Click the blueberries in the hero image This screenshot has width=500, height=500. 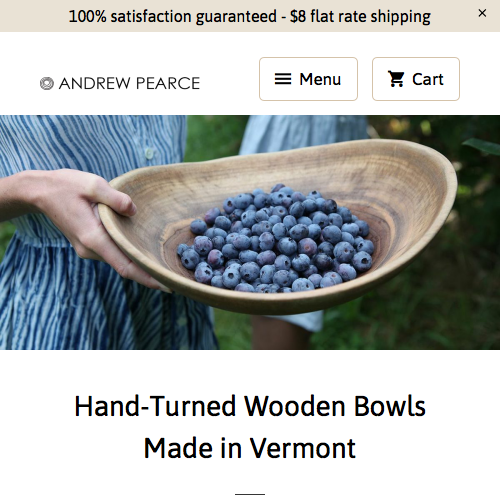277,238
